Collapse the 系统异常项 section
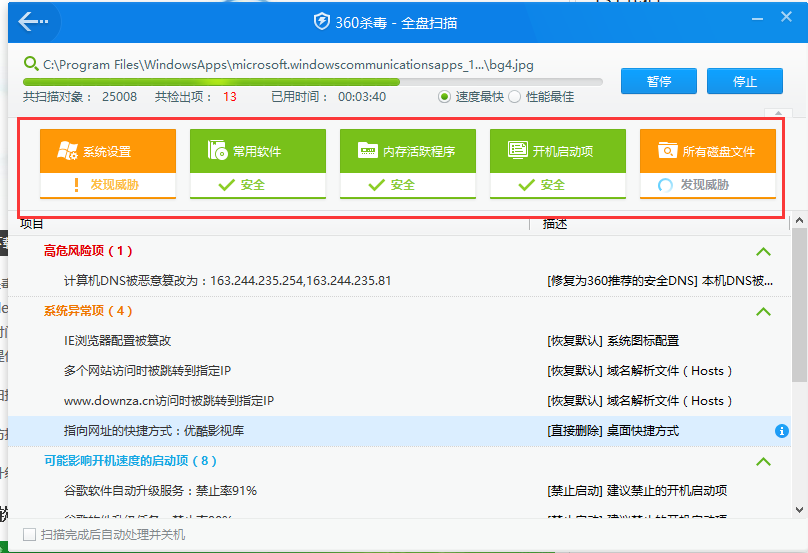The width and height of the screenshot is (808, 553). [x=763, y=312]
